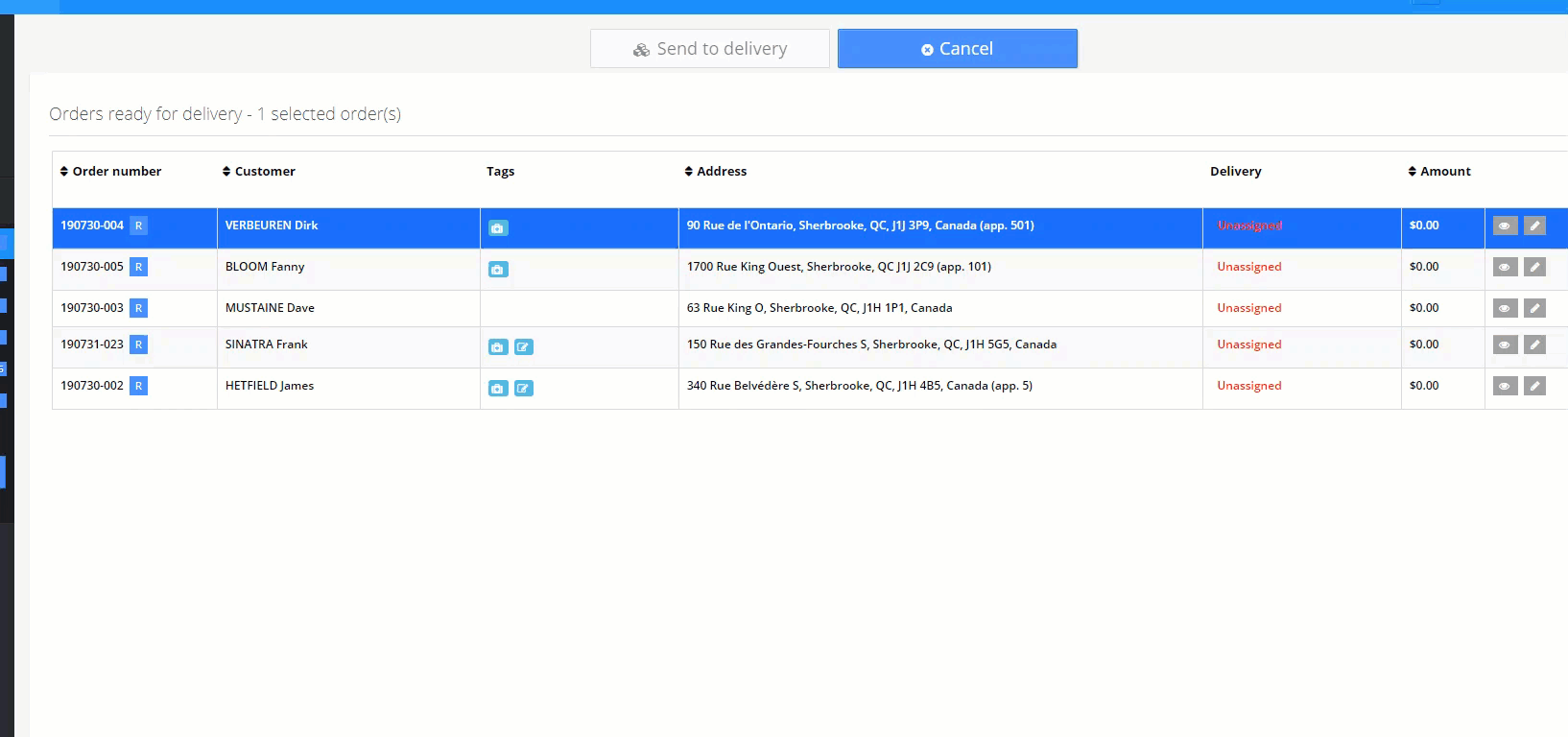This screenshot has height=737, width=1568.
Task: Click the Tags column header
Action: click(x=500, y=172)
